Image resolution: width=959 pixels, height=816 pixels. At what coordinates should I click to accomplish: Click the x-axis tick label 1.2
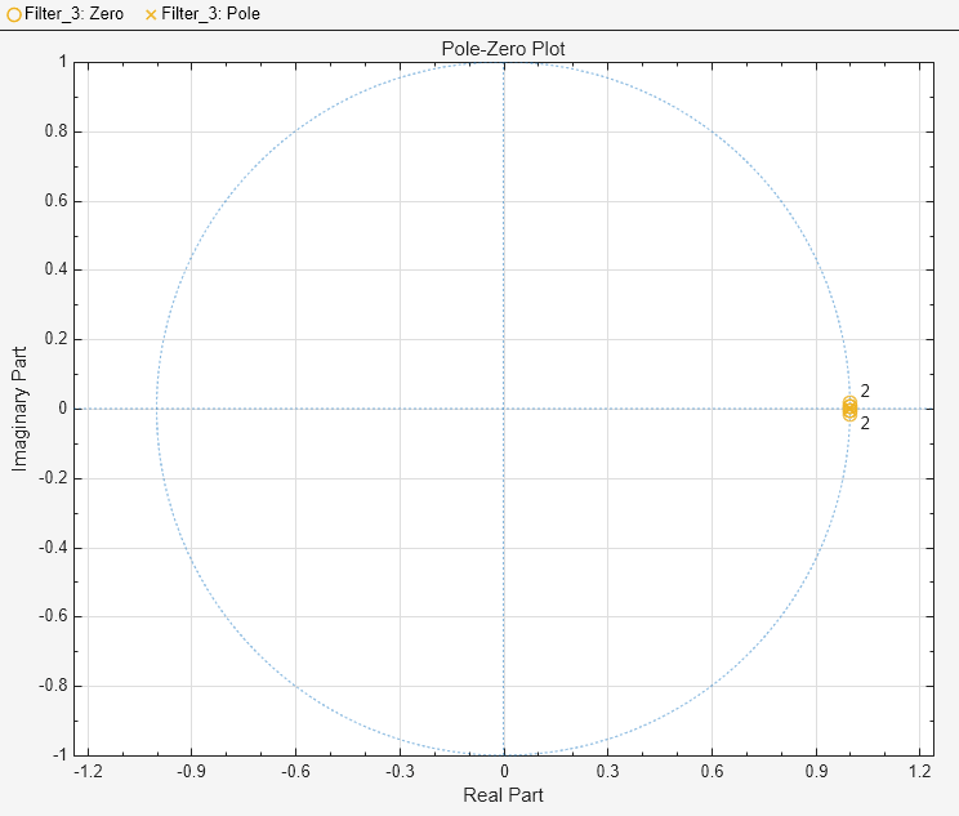coord(920,771)
